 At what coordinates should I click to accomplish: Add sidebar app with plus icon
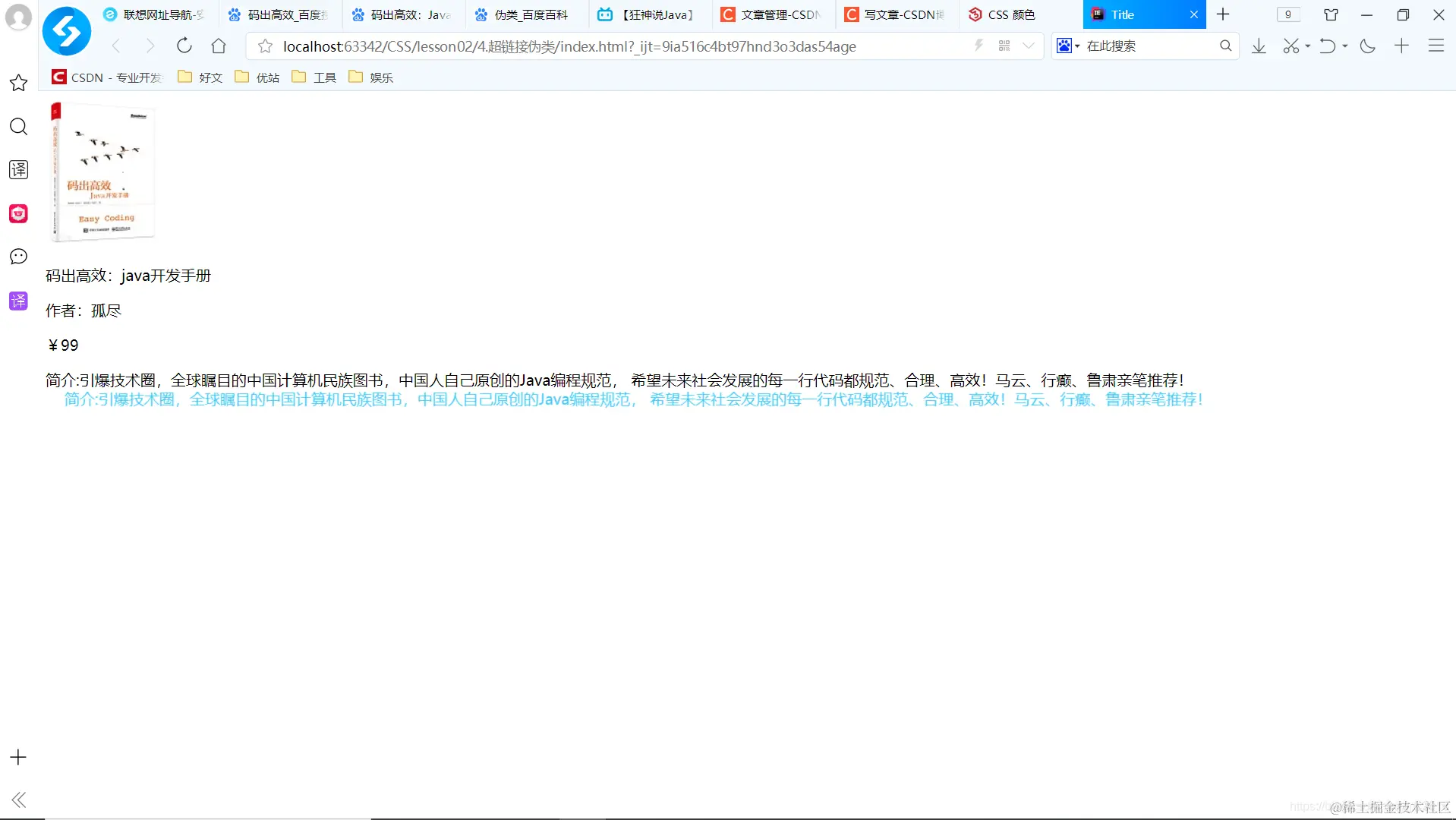coord(18,757)
